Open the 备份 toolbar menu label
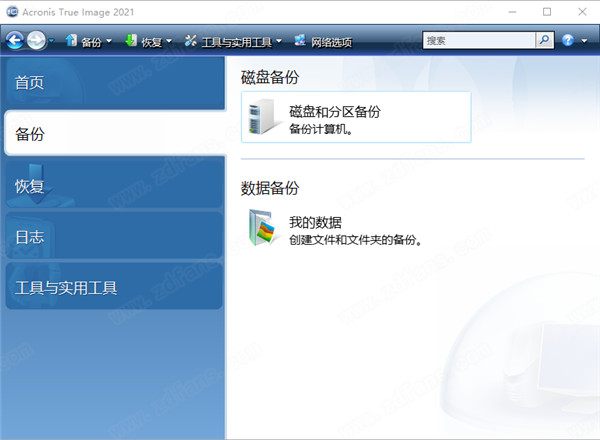Viewport: 600px width, 440px height. tap(91, 42)
